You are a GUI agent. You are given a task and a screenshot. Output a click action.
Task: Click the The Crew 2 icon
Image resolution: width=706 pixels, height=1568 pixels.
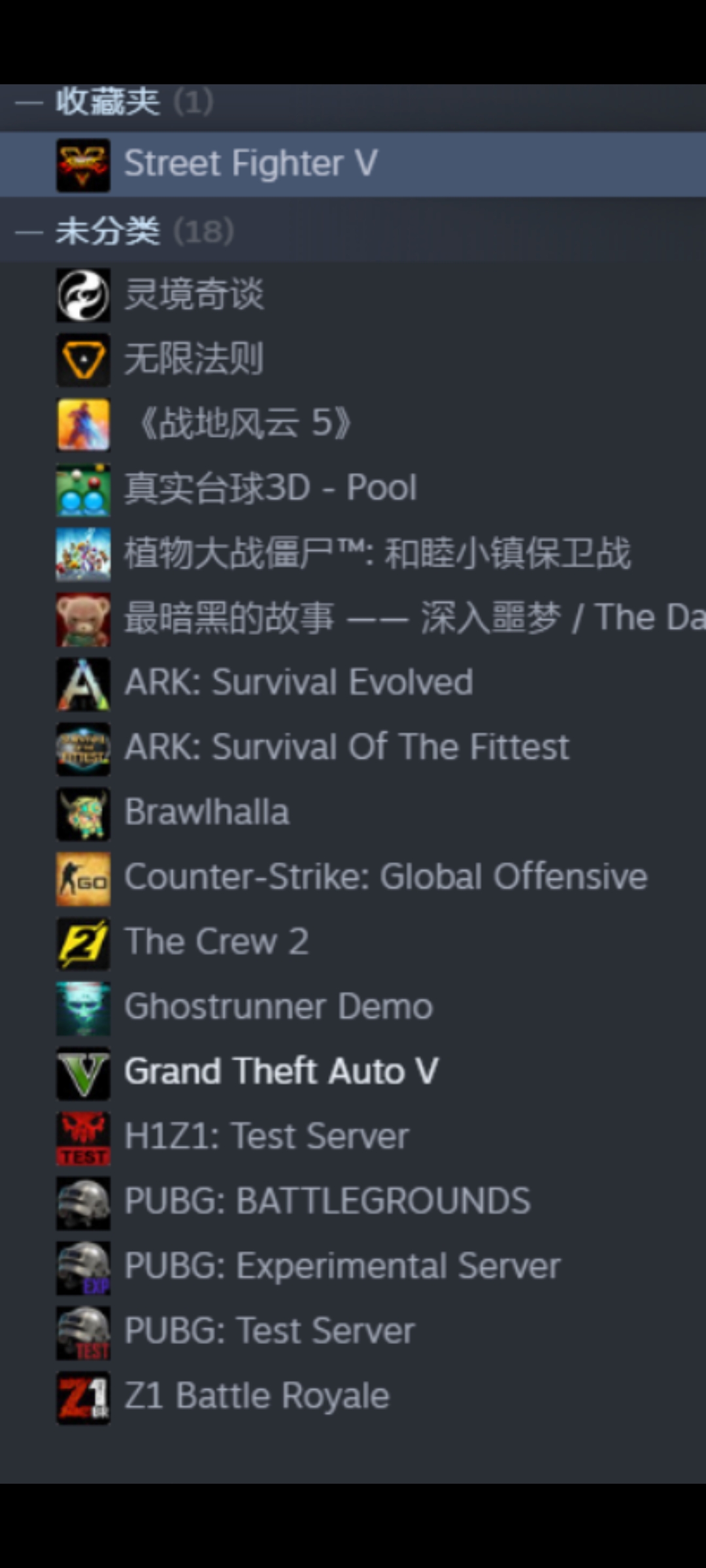tap(83, 943)
